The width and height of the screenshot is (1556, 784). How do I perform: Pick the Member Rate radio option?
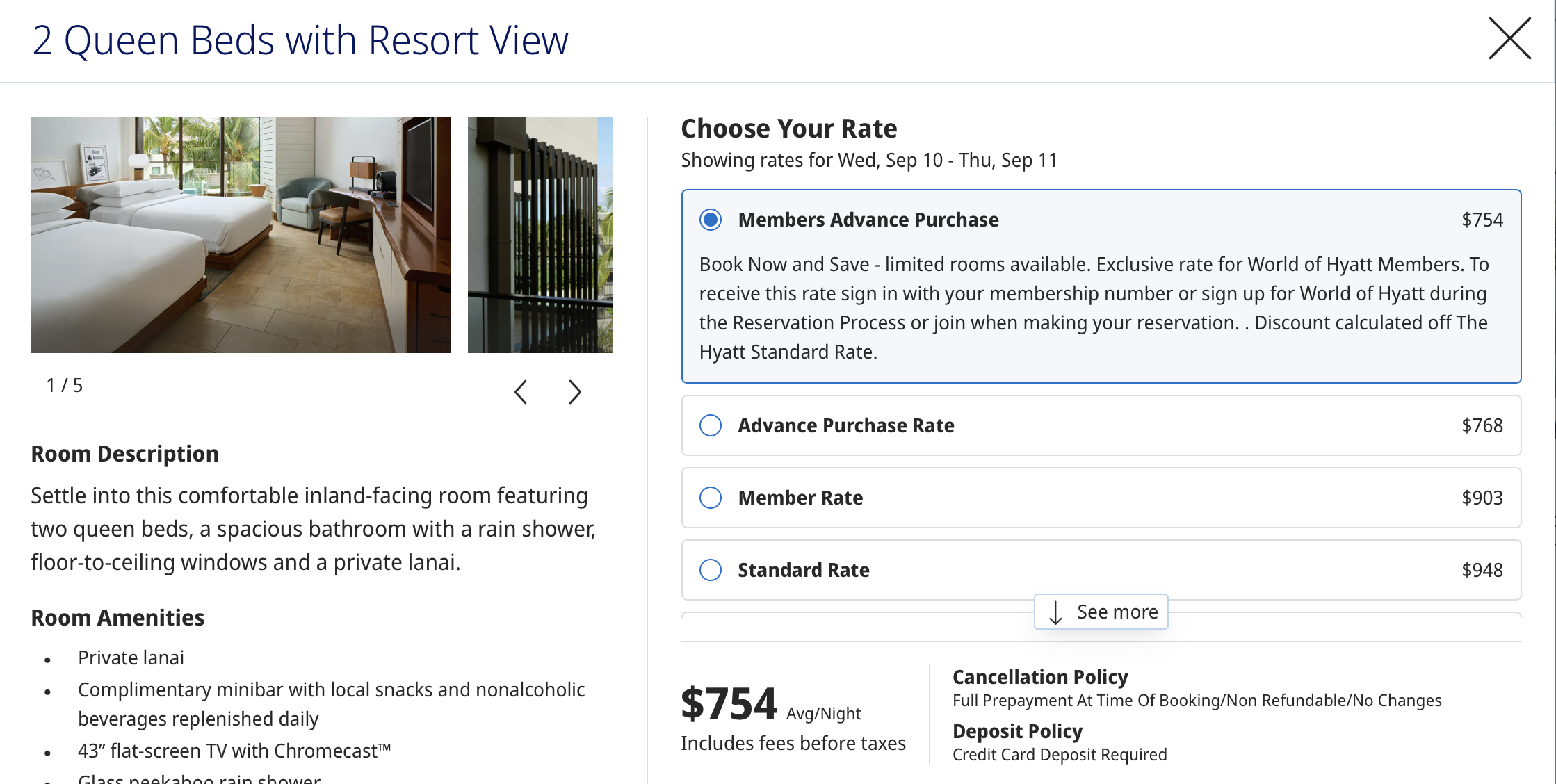[711, 498]
